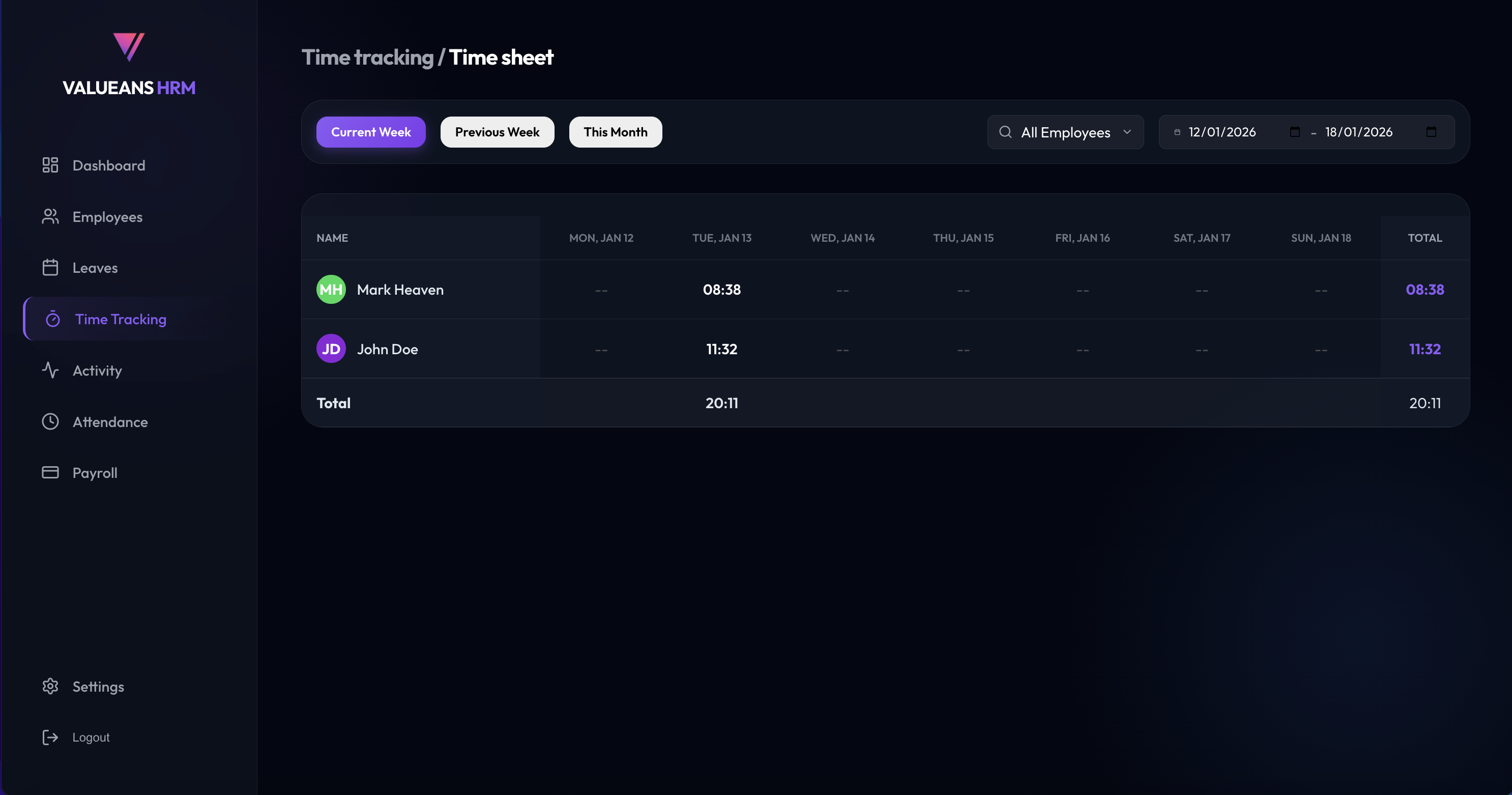Click the Settings gear icon
1512x795 pixels.
point(50,687)
